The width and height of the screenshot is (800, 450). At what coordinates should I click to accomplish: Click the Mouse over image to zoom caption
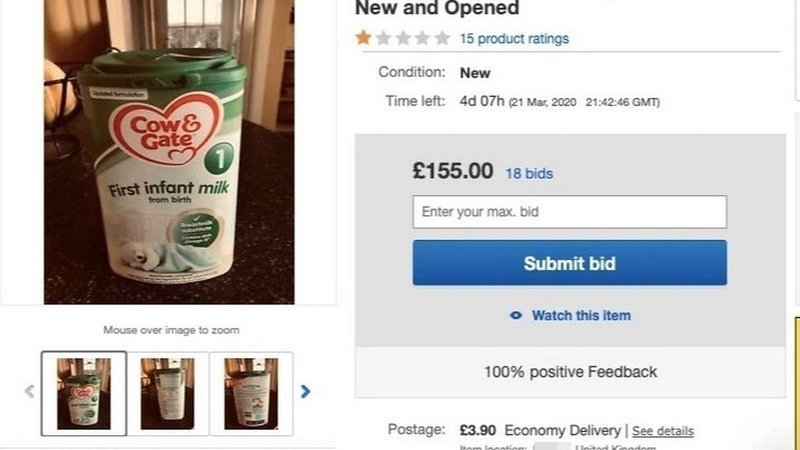tap(171, 330)
